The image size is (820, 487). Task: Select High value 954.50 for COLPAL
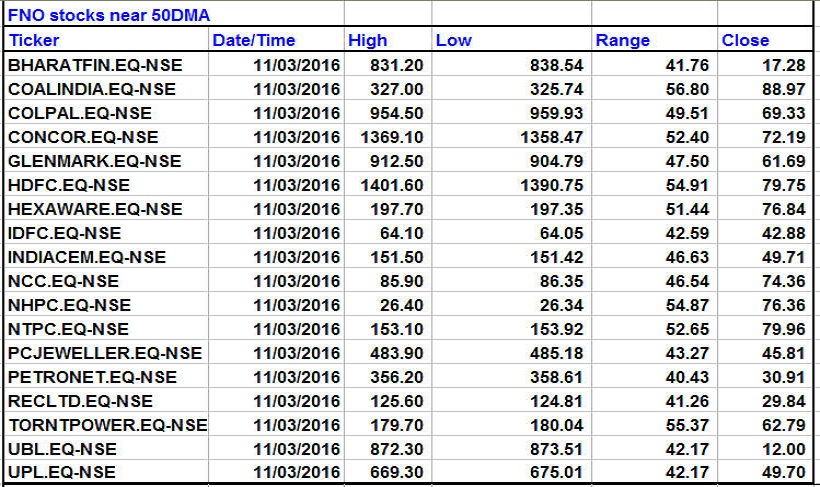click(x=397, y=113)
